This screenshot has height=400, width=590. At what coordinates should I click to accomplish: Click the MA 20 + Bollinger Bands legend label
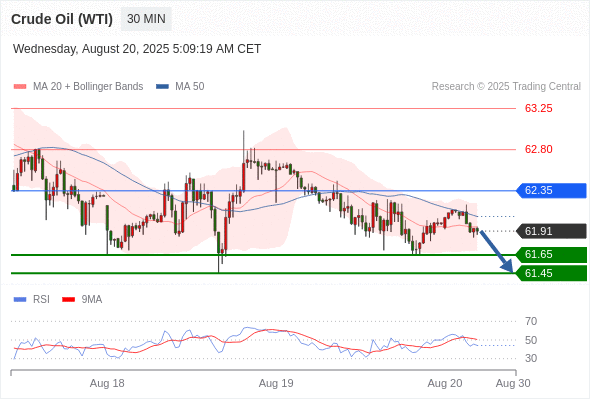(88, 87)
